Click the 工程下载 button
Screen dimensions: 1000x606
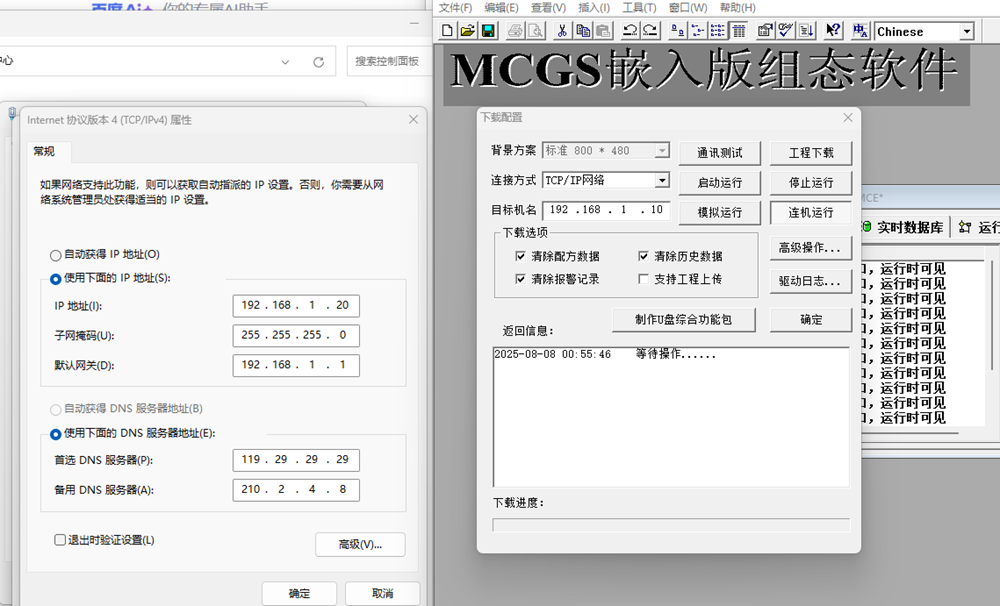811,153
